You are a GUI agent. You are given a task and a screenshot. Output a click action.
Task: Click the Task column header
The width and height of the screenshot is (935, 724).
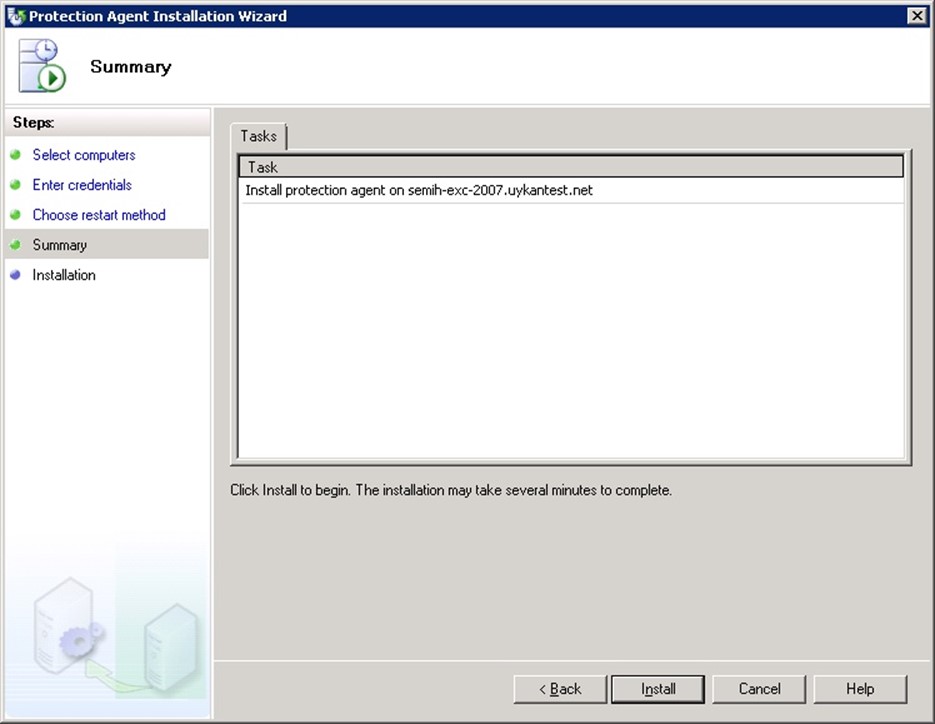tap(570, 167)
